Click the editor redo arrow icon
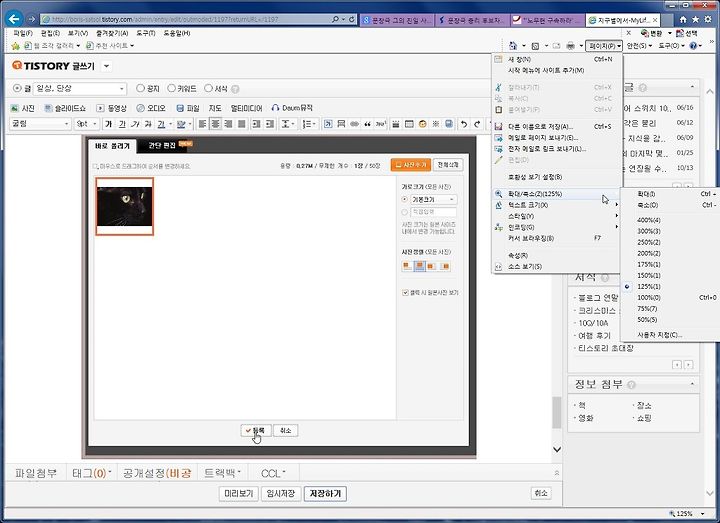The height and width of the screenshot is (523, 720). (477, 124)
